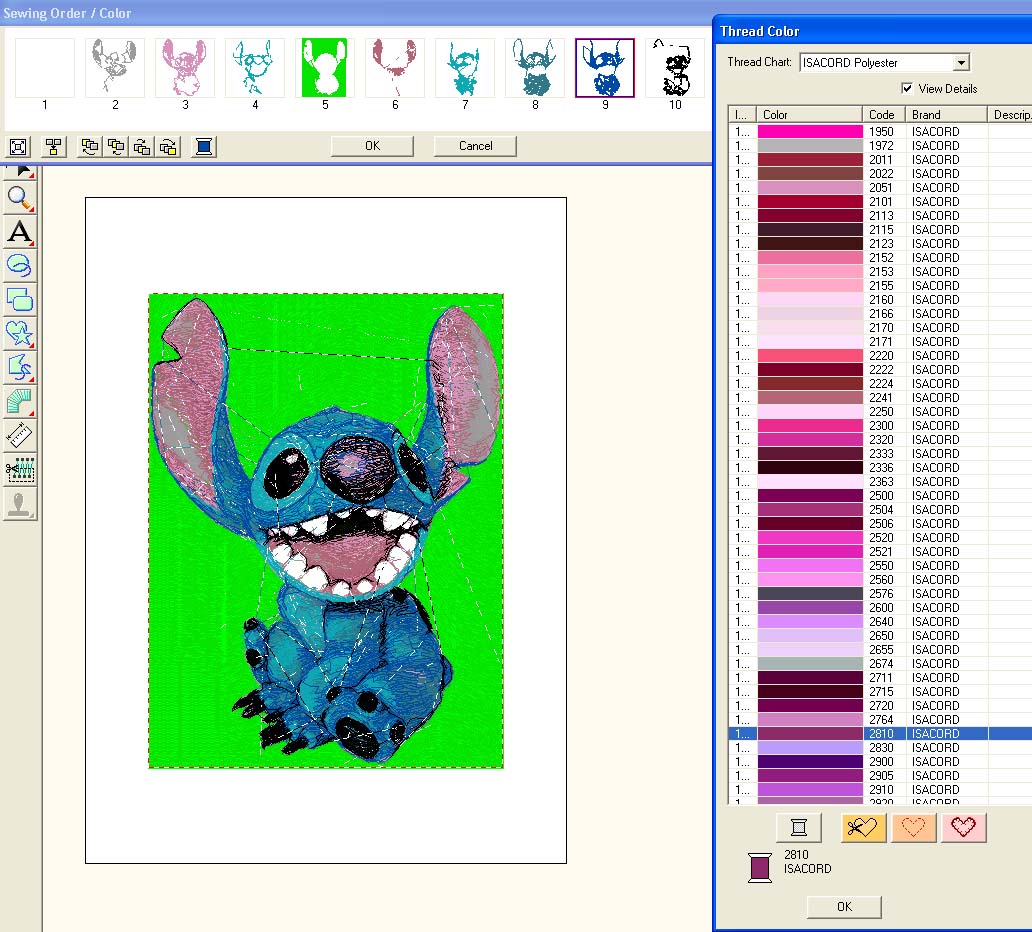The image size is (1032, 932).
Task: Select sewing order thumbnail 5 with green background
Action: point(325,68)
